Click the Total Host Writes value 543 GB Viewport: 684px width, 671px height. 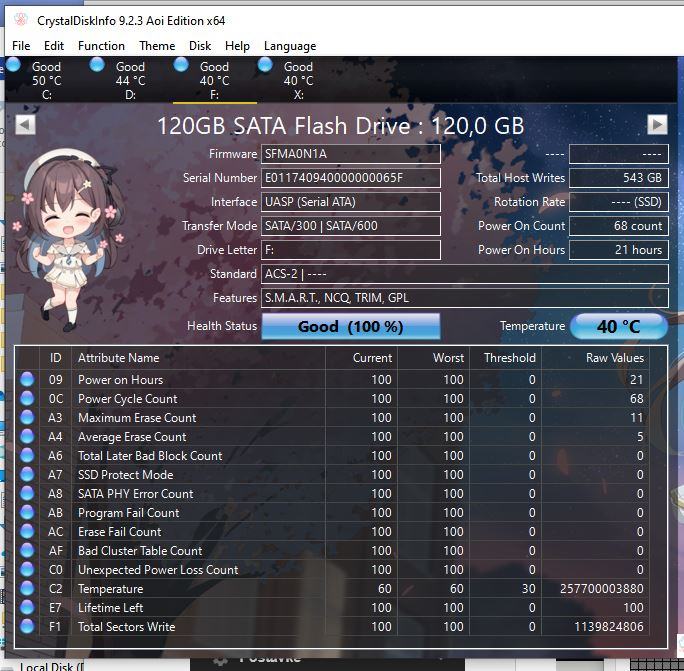pos(619,178)
